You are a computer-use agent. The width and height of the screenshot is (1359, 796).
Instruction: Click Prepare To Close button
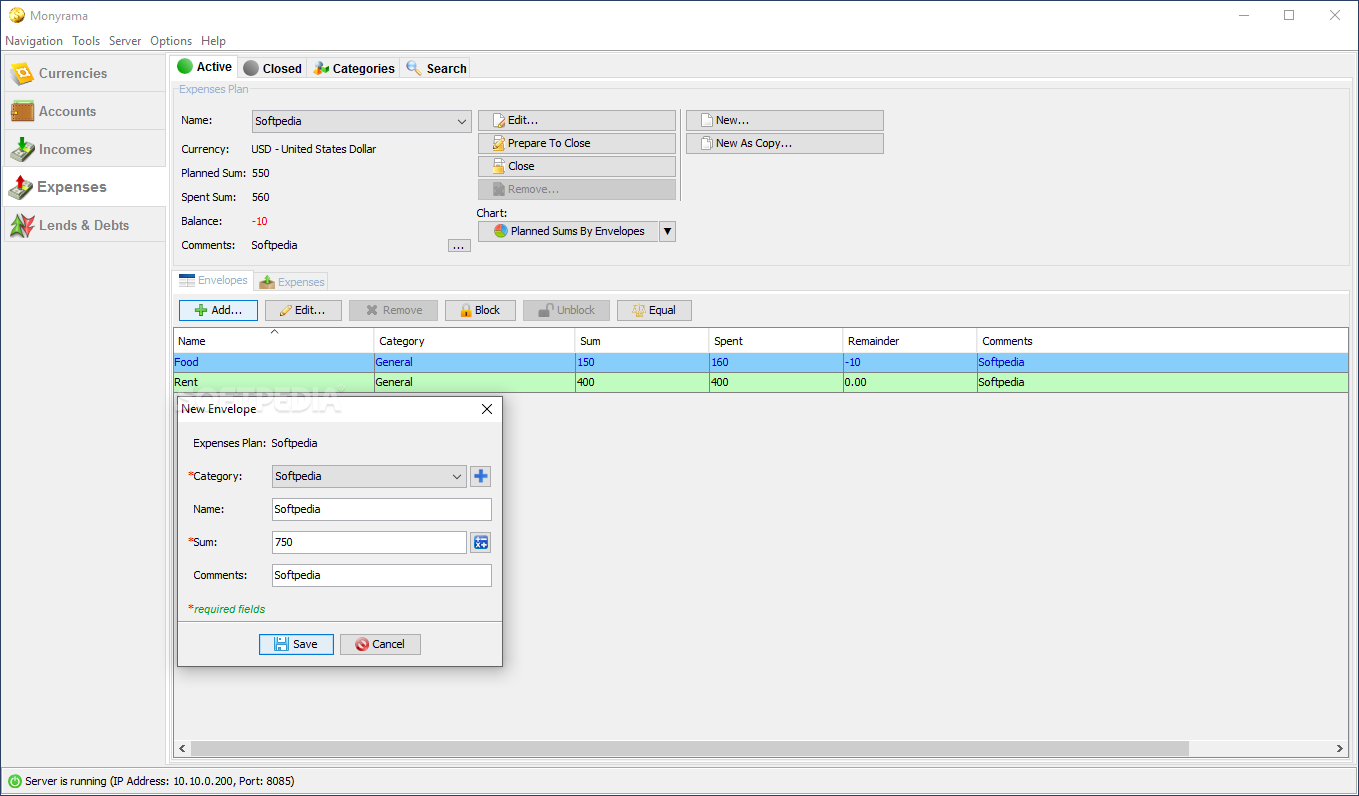click(x=577, y=143)
